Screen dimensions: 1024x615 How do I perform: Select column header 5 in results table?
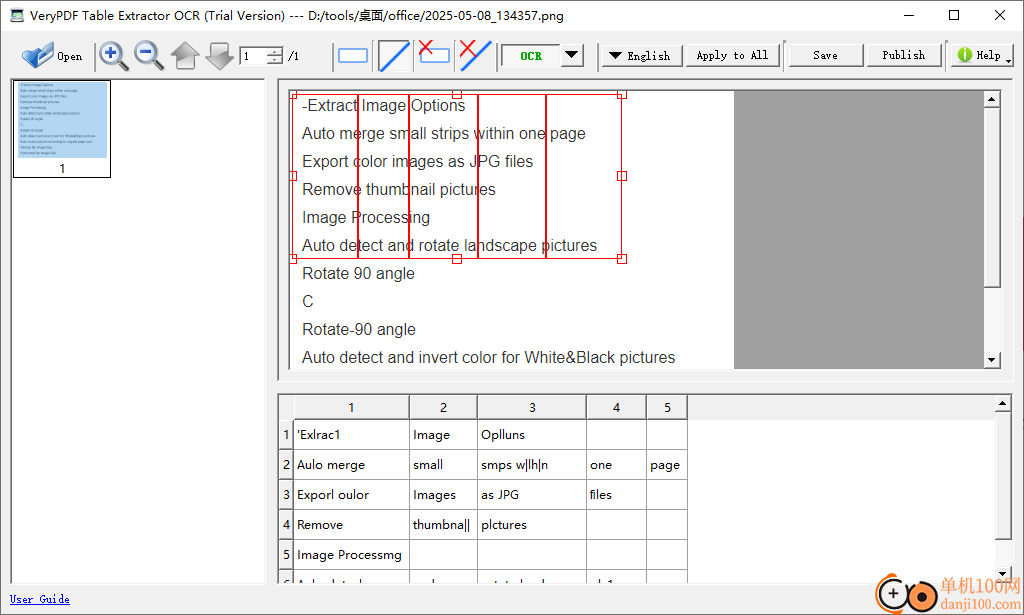coord(667,407)
